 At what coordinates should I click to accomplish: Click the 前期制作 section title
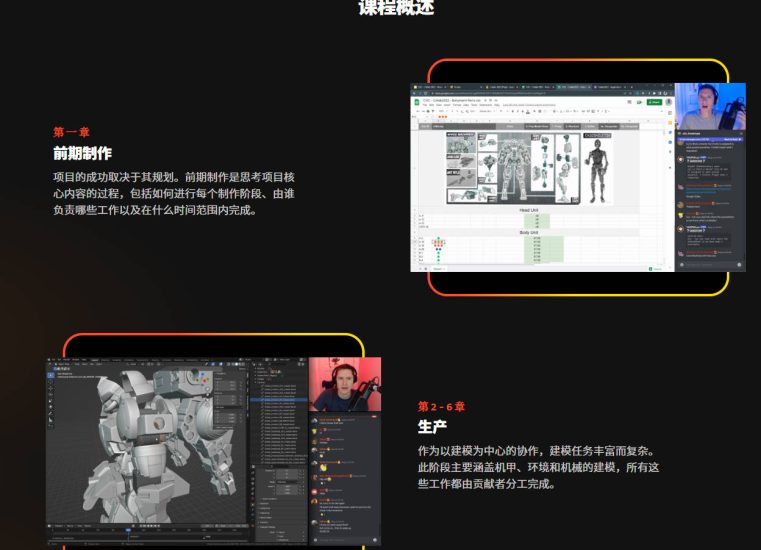click(83, 153)
